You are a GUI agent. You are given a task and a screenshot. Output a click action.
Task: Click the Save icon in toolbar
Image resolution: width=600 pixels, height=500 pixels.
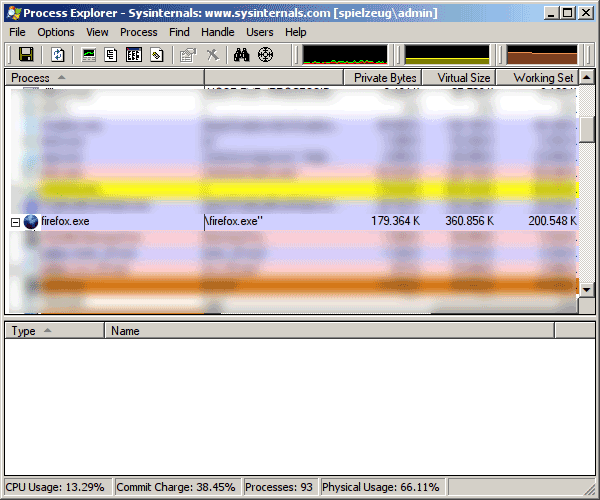pyautogui.click(x=26, y=55)
